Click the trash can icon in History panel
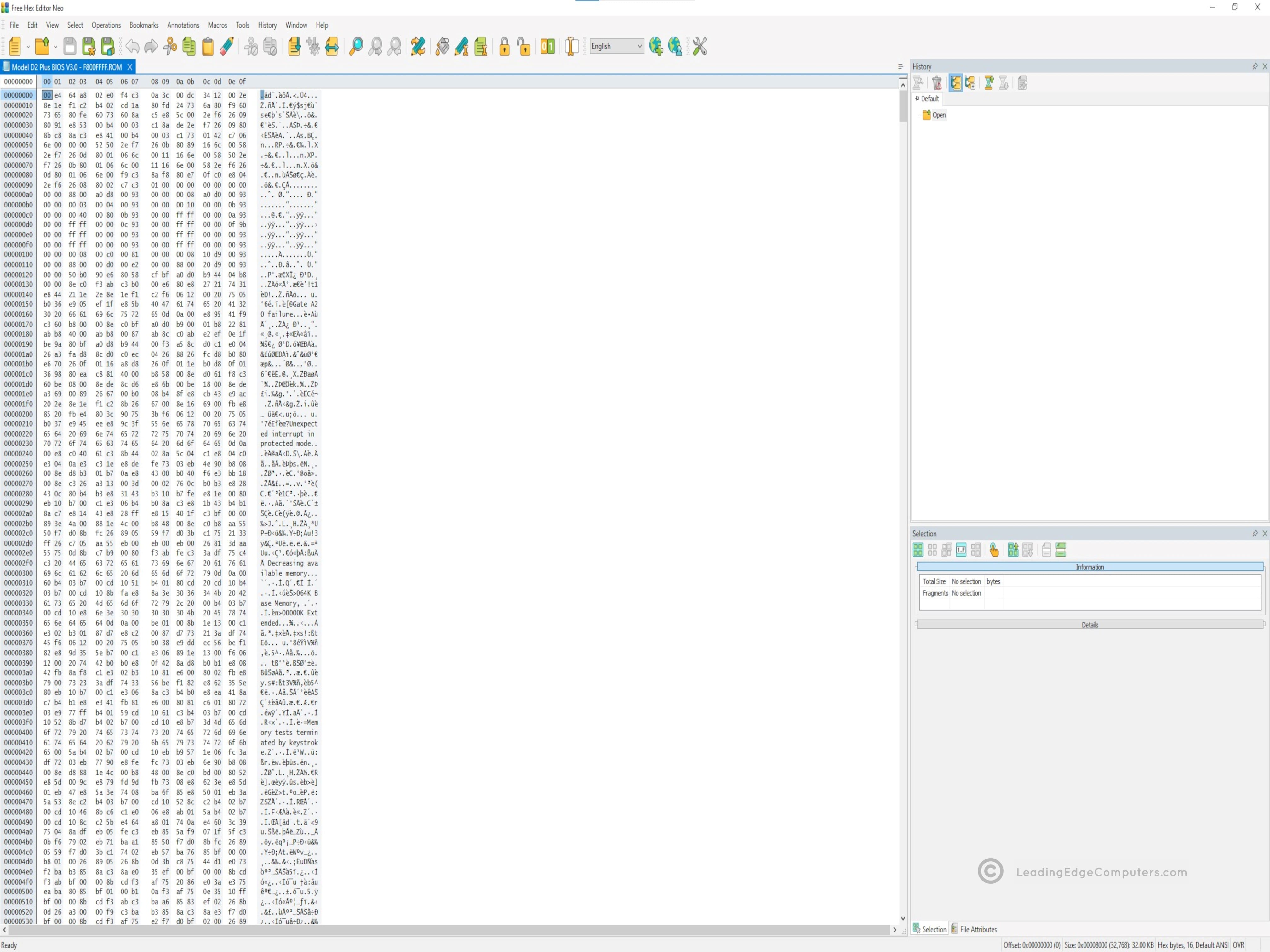Screen dimensions: 1270x952 [x=937, y=83]
